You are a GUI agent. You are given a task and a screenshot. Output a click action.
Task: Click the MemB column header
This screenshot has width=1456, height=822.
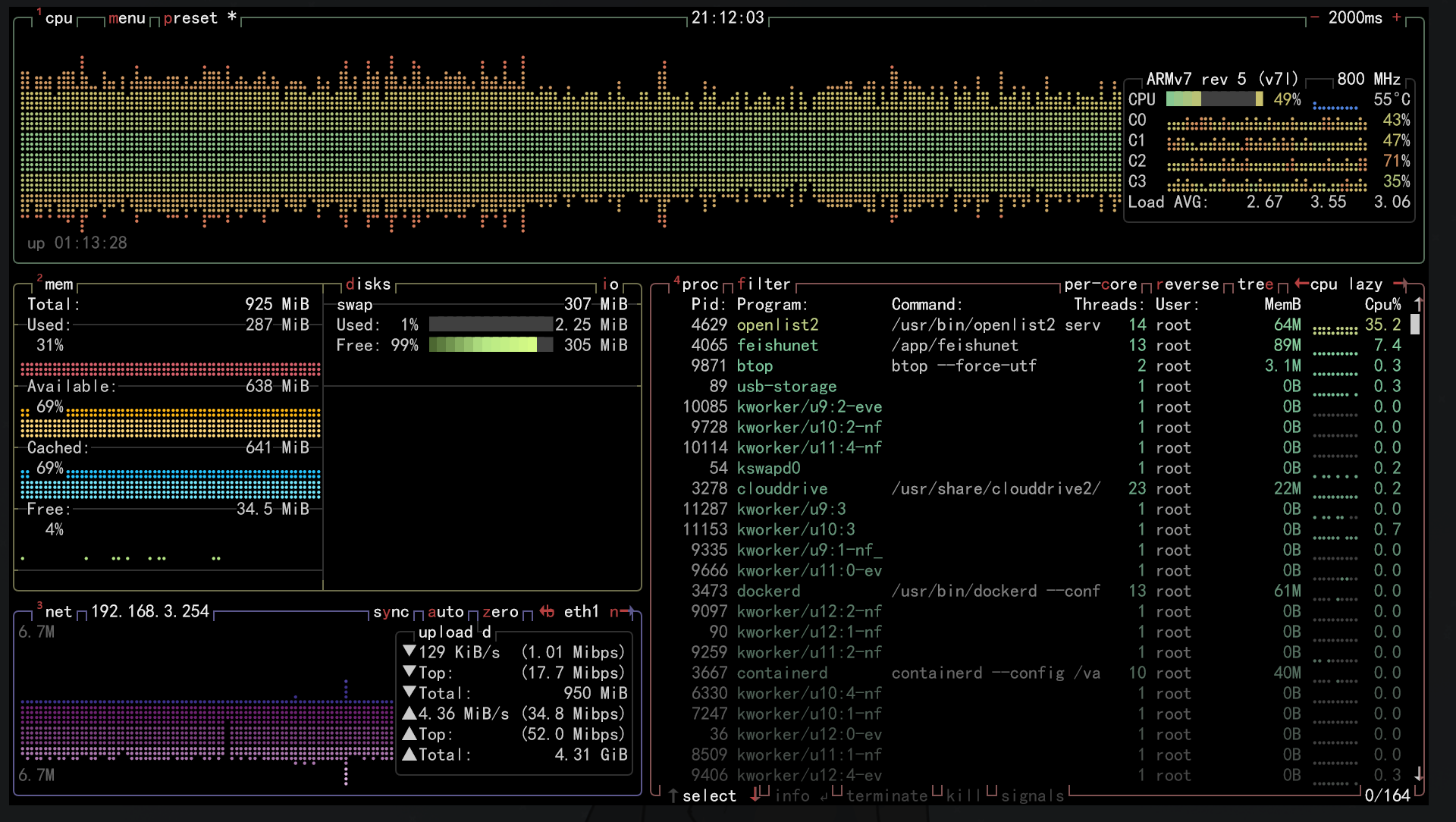(x=1282, y=305)
